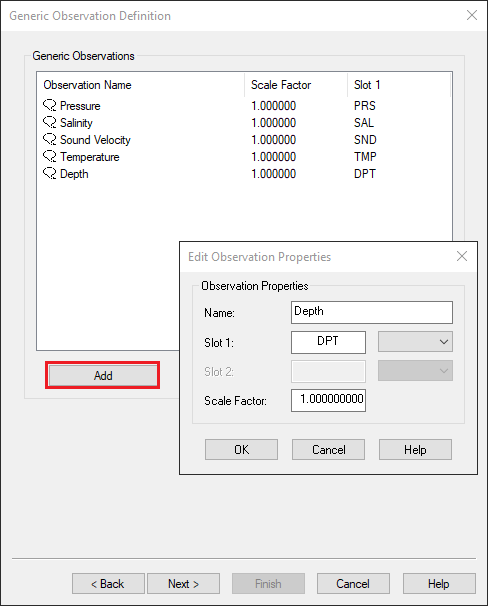Go to the Next wizard page
The height and width of the screenshot is (606, 488).
(184, 584)
